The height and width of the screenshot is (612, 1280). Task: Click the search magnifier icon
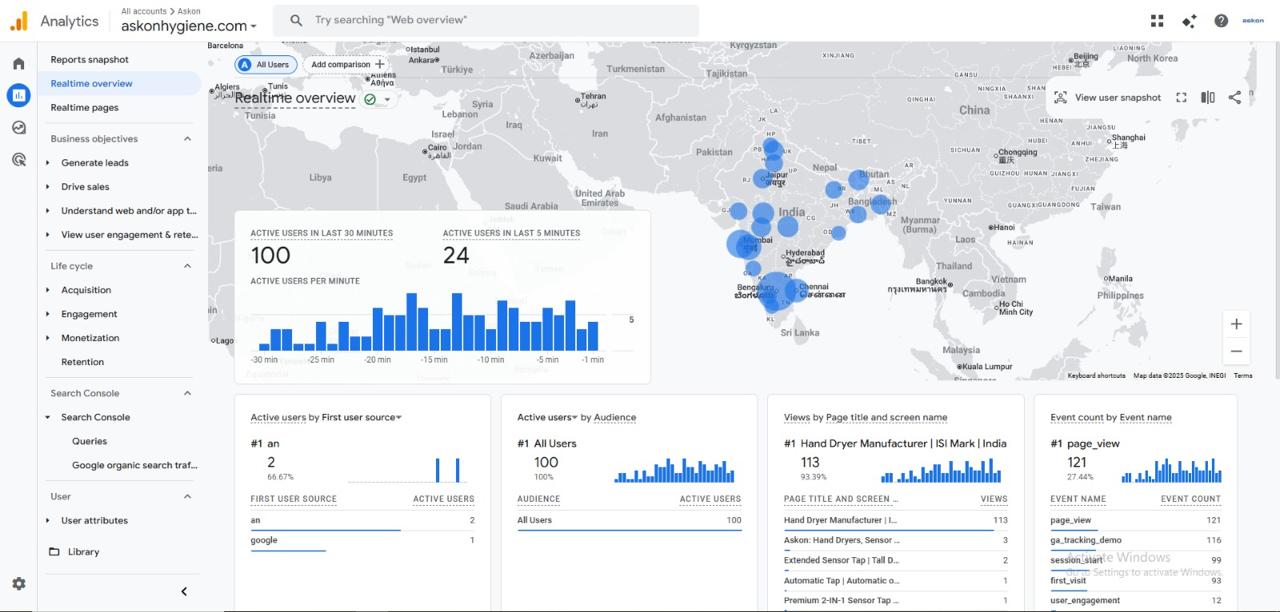click(296, 20)
